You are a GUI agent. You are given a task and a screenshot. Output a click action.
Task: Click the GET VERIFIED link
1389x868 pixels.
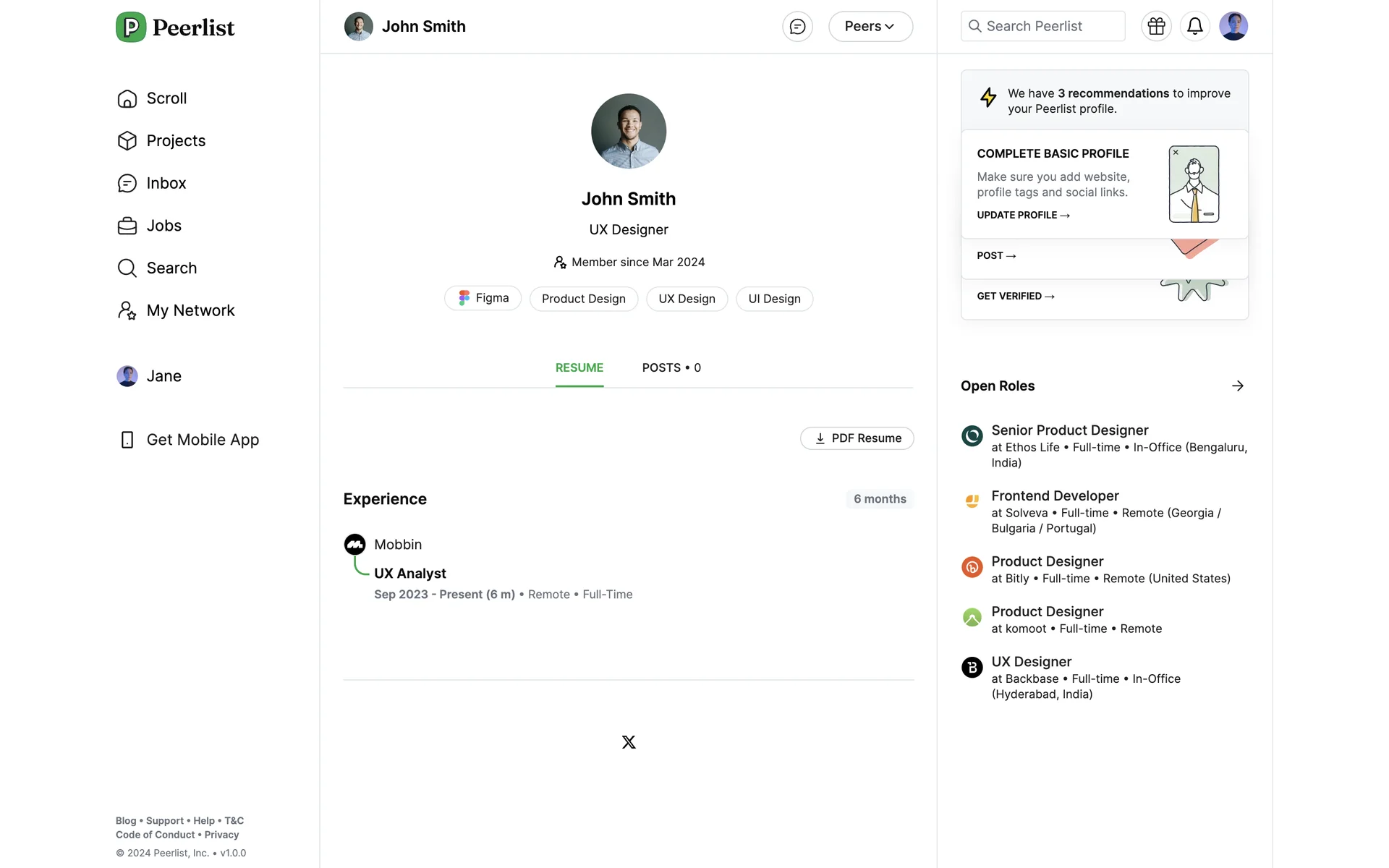(x=1015, y=297)
